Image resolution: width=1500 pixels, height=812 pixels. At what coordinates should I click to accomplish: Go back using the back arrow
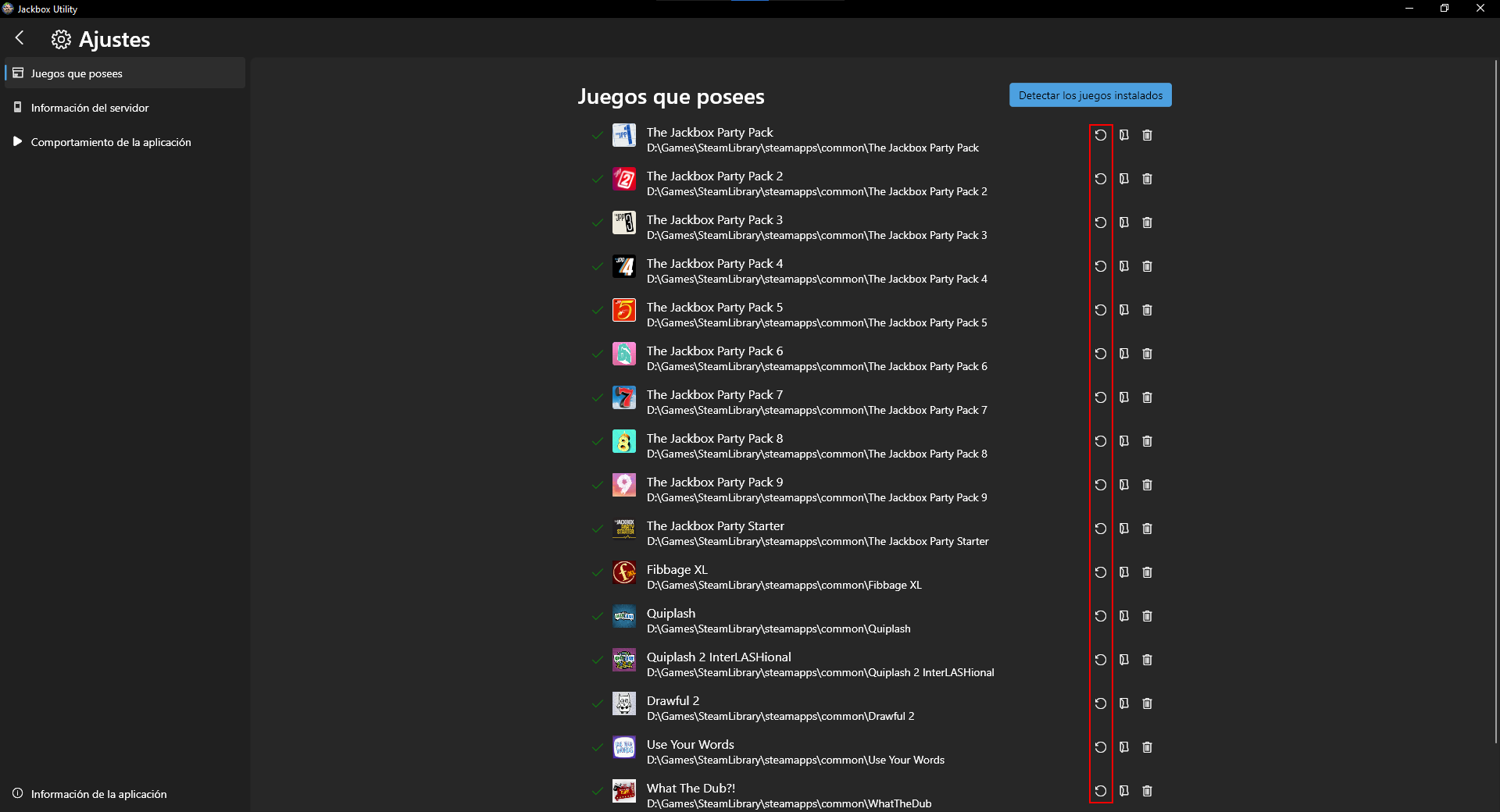(20, 37)
